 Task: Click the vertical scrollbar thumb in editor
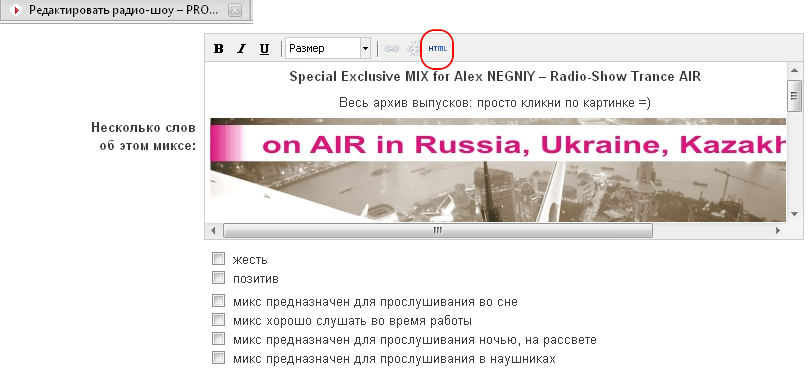794,95
